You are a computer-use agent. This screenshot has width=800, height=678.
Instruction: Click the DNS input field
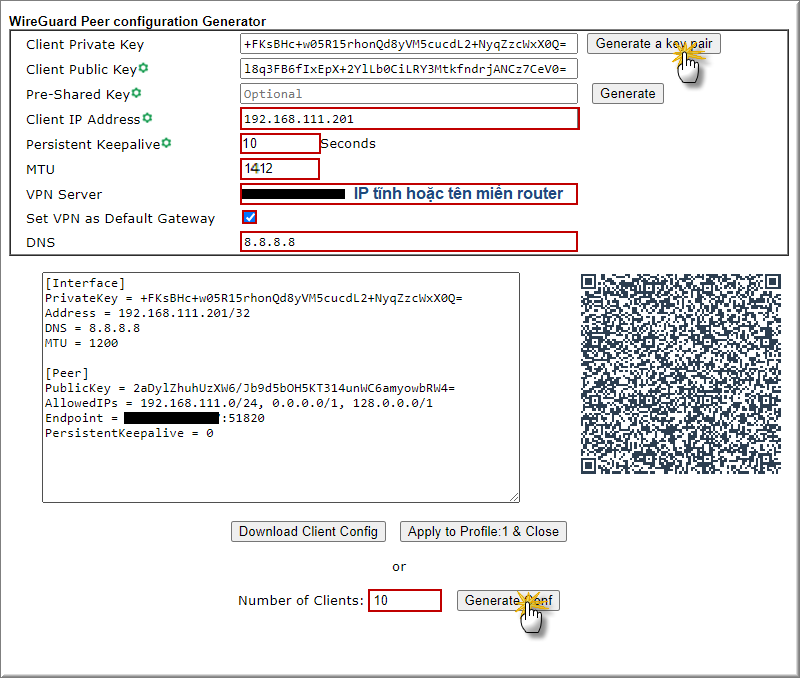point(409,242)
